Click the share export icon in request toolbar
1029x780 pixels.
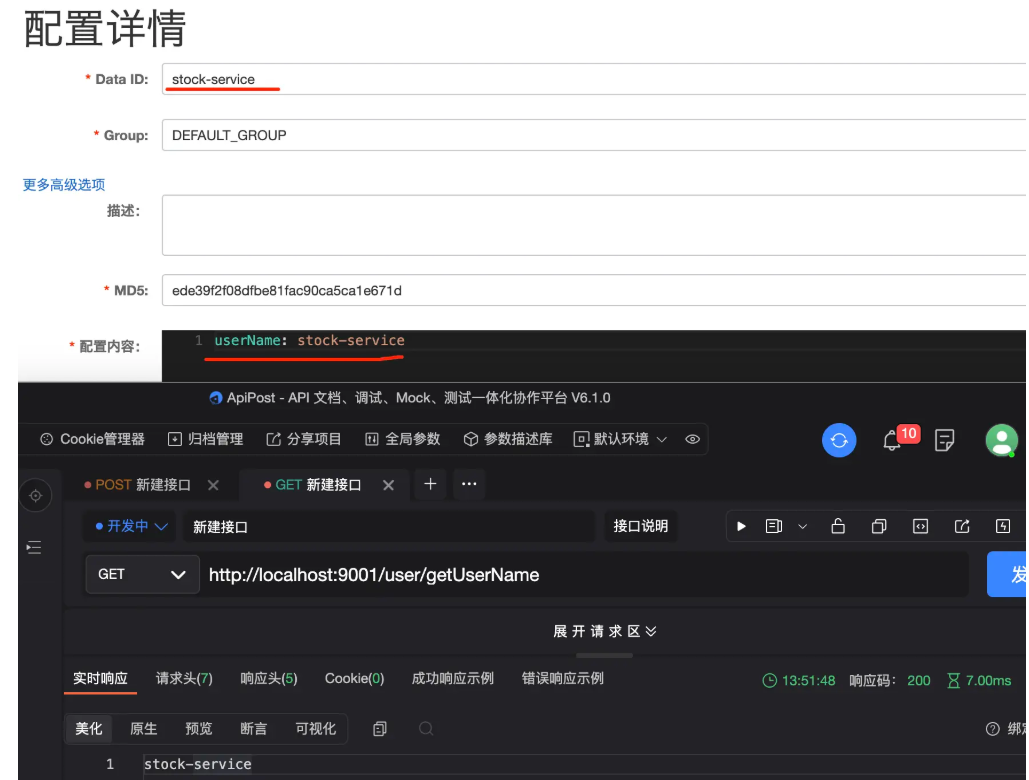point(962,526)
